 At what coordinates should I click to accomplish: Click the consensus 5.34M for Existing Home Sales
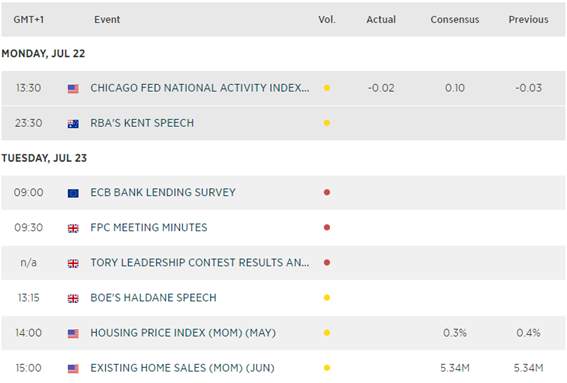click(x=455, y=368)
